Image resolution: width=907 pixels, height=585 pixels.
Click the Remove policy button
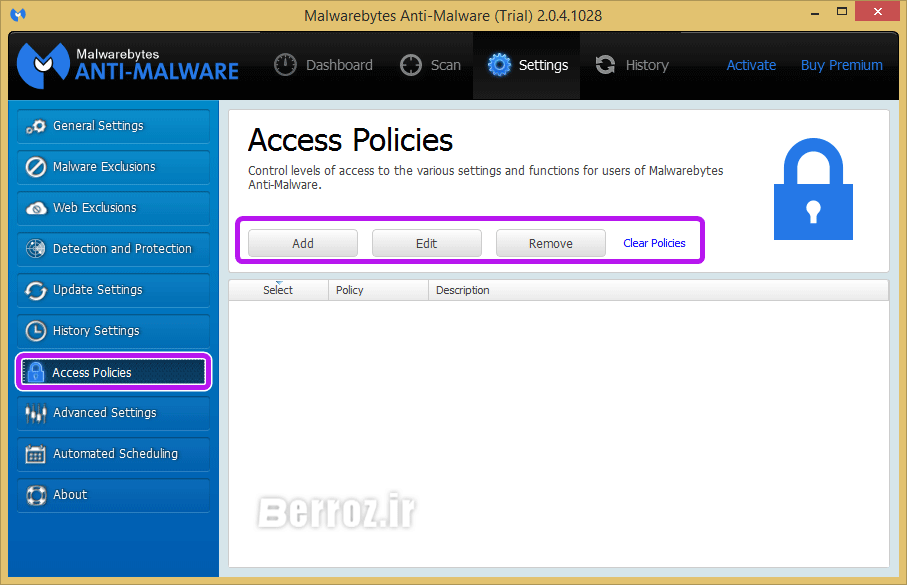(x=551, y=243)
